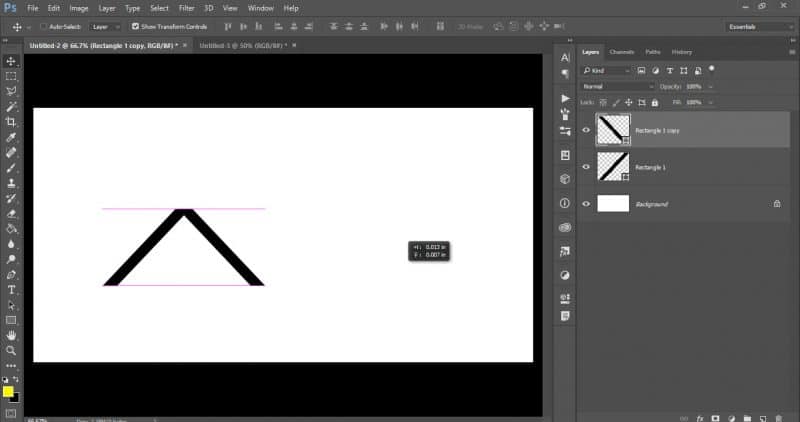Choose the Crop tool

tap(11, 122)
